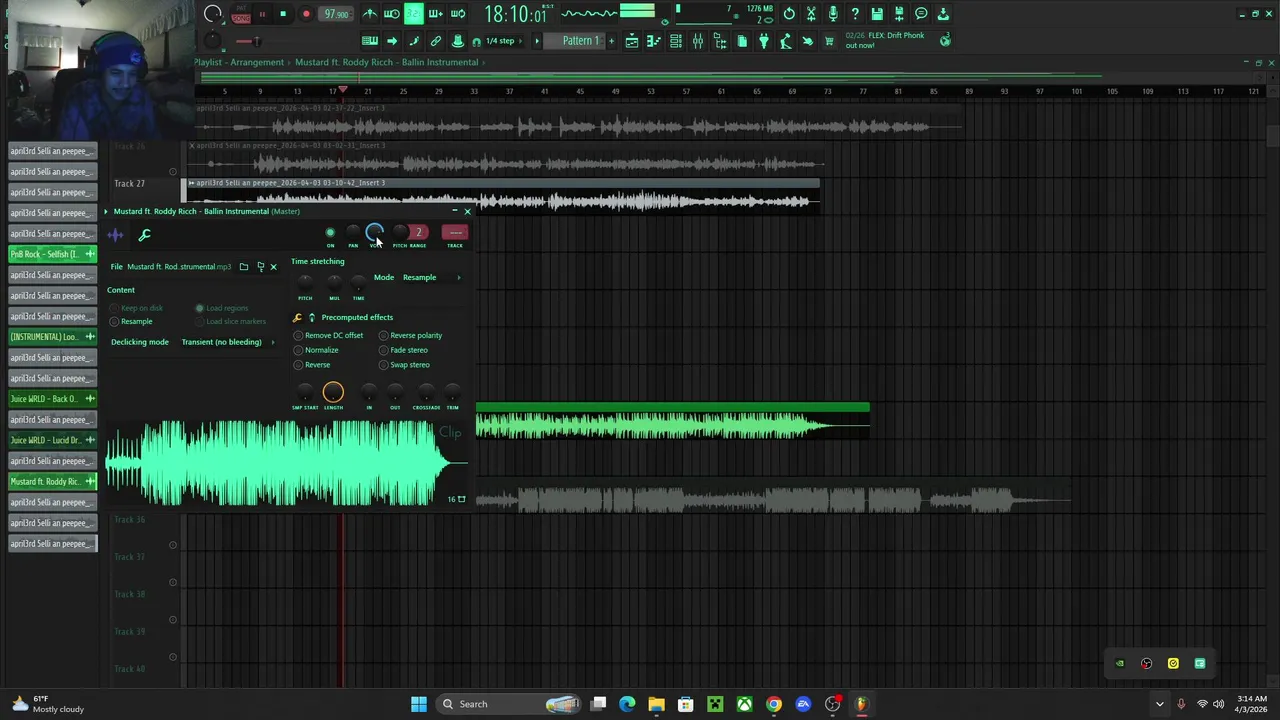Enable the Resample content option
1280x720 pixels.
coord(132,322)
